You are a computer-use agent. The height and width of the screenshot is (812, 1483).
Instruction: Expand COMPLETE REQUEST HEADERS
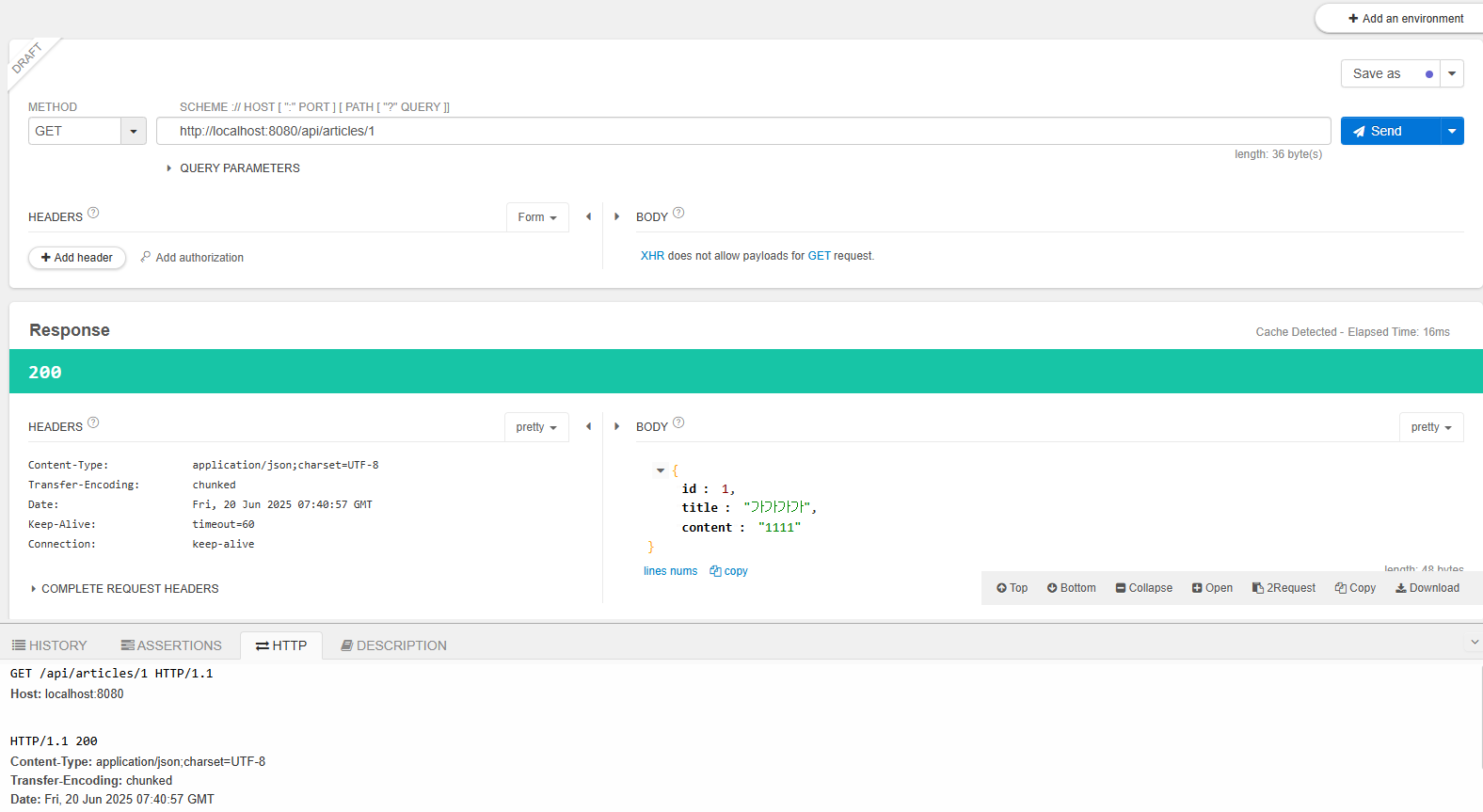pyautogui.click(x=124, y=589)
